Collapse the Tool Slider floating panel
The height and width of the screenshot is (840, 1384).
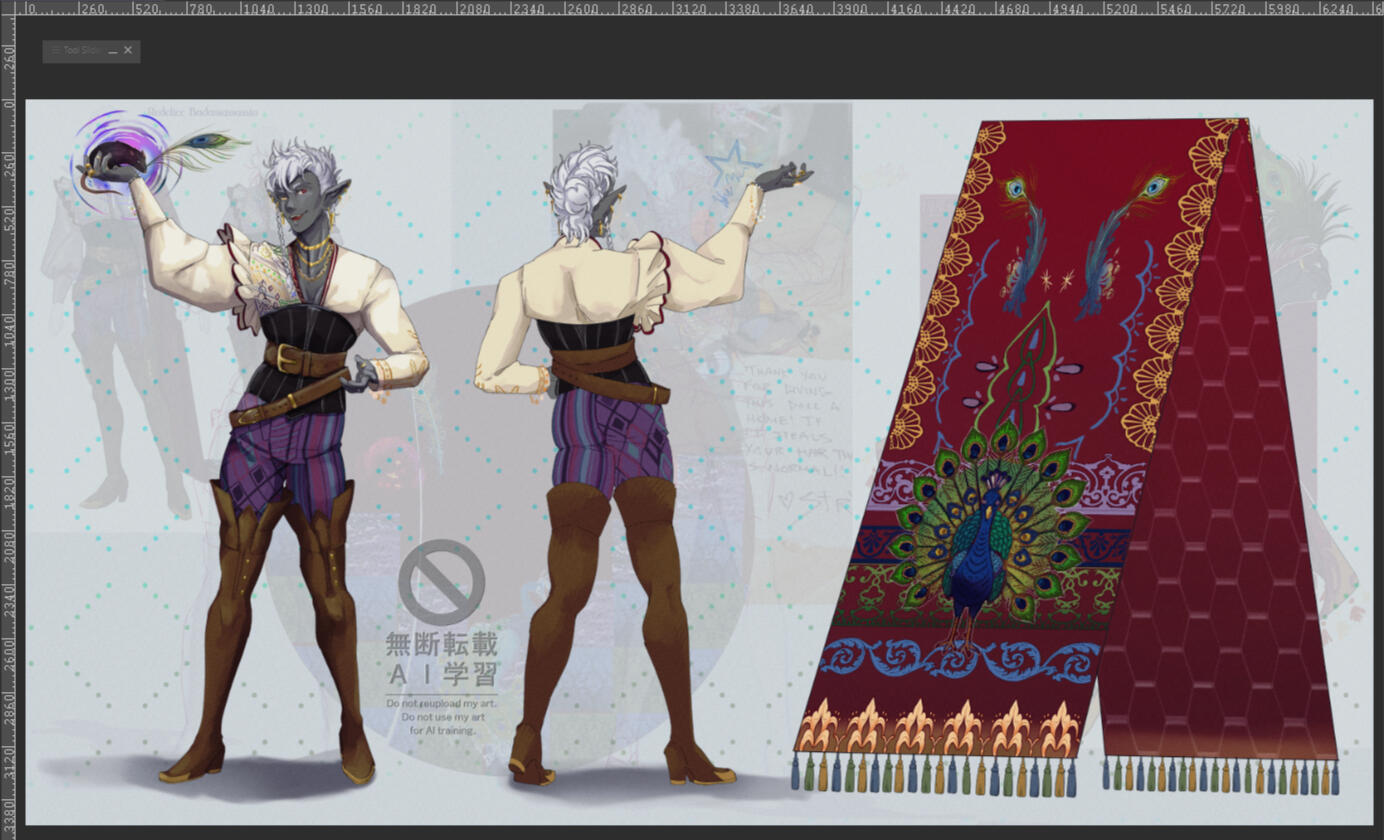[x=113, y=51]
